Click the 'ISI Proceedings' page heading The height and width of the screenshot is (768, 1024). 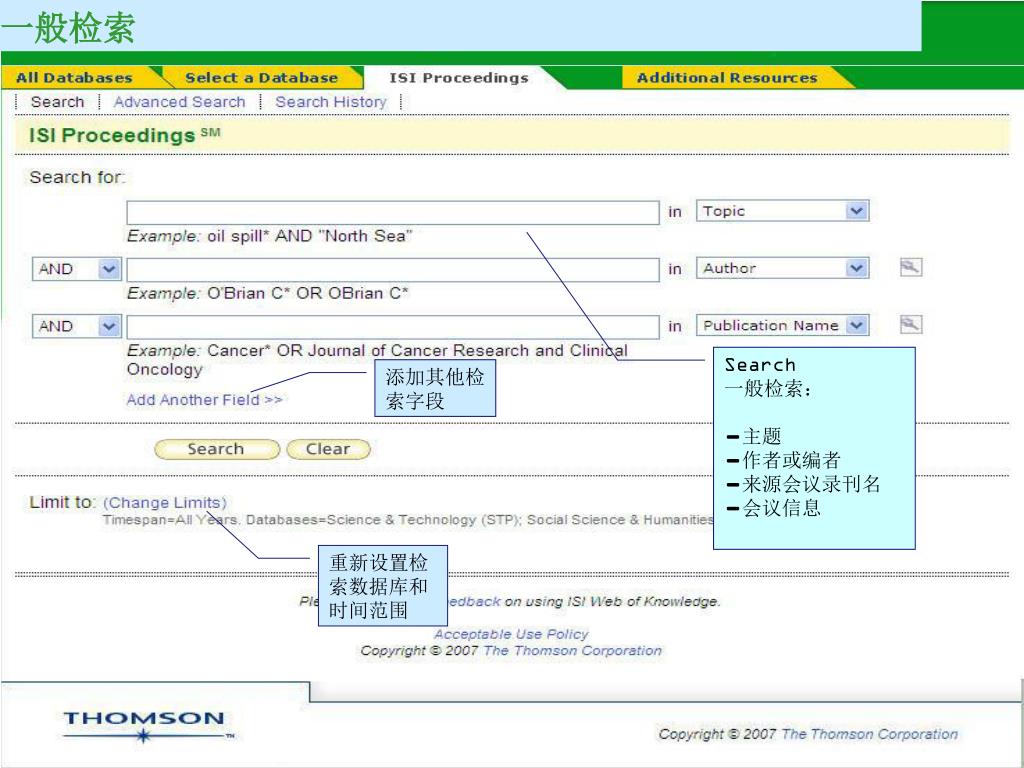[124, 135]
